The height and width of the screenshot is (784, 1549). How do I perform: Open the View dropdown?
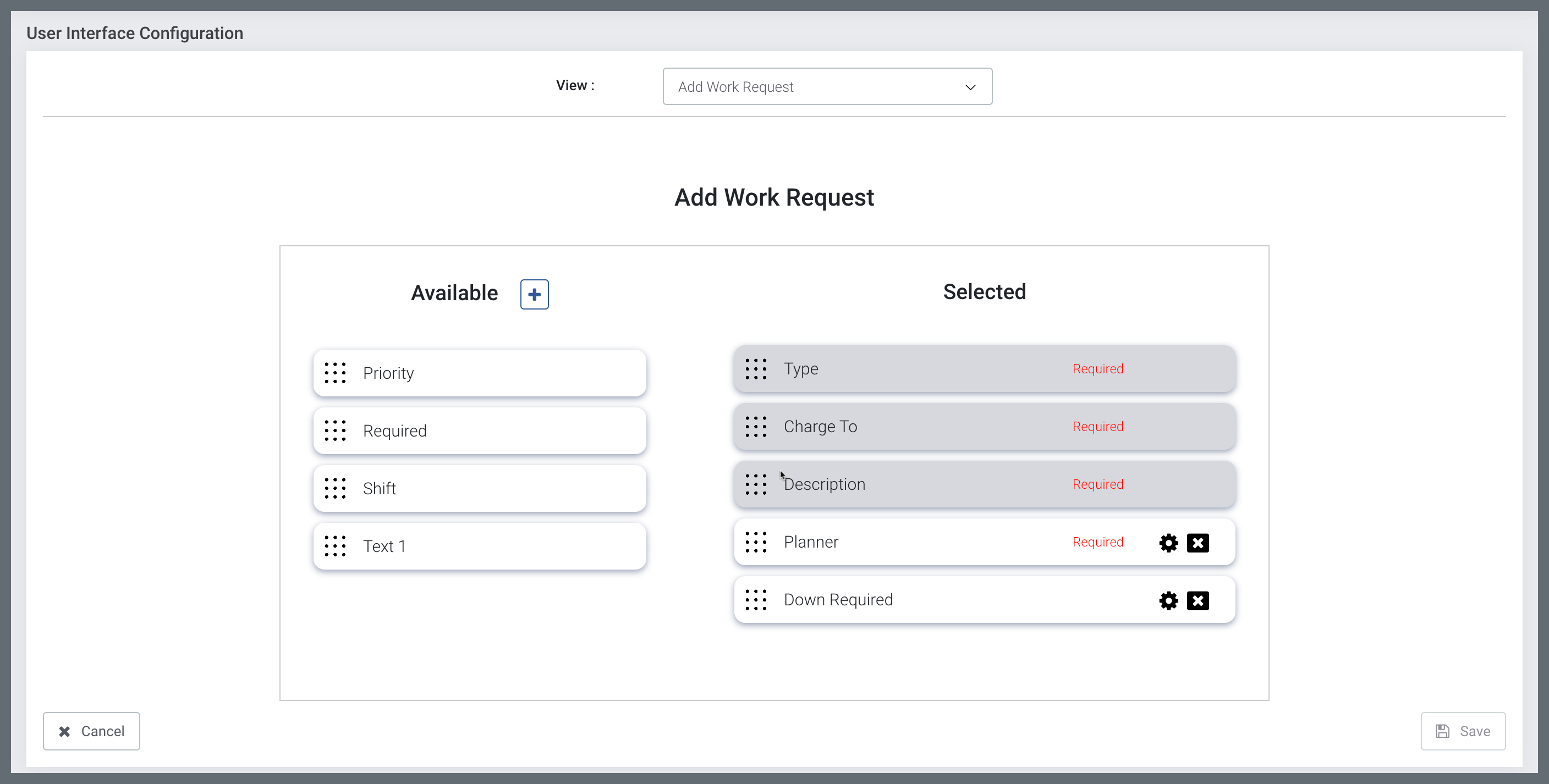826,86
